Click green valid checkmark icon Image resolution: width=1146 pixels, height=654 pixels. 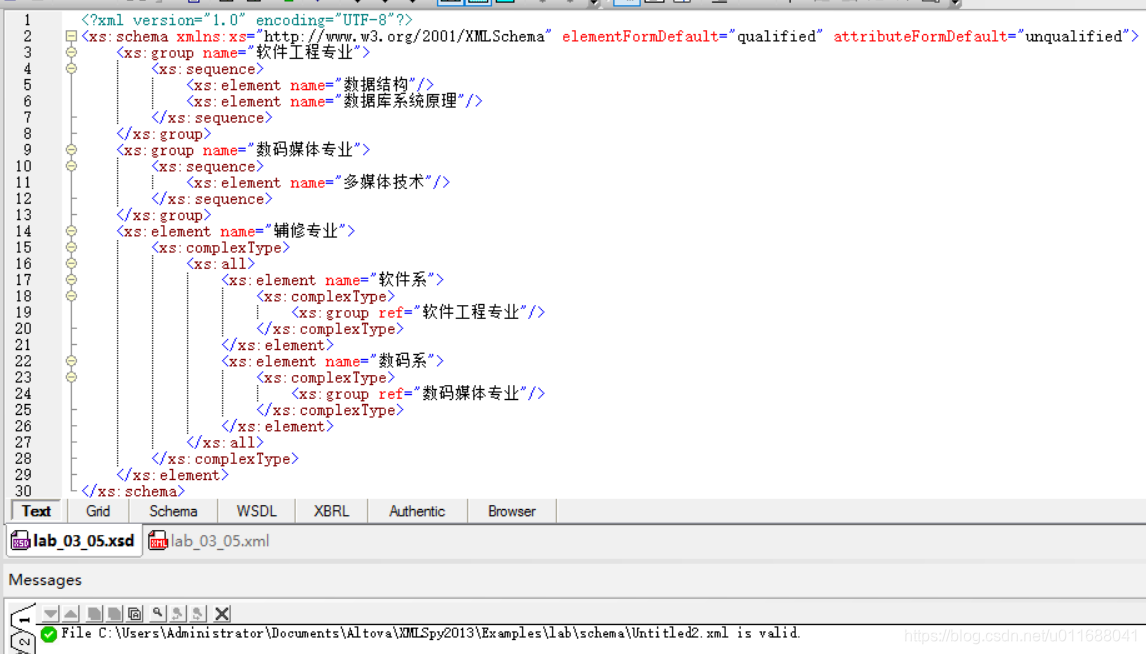pos(49,634)
